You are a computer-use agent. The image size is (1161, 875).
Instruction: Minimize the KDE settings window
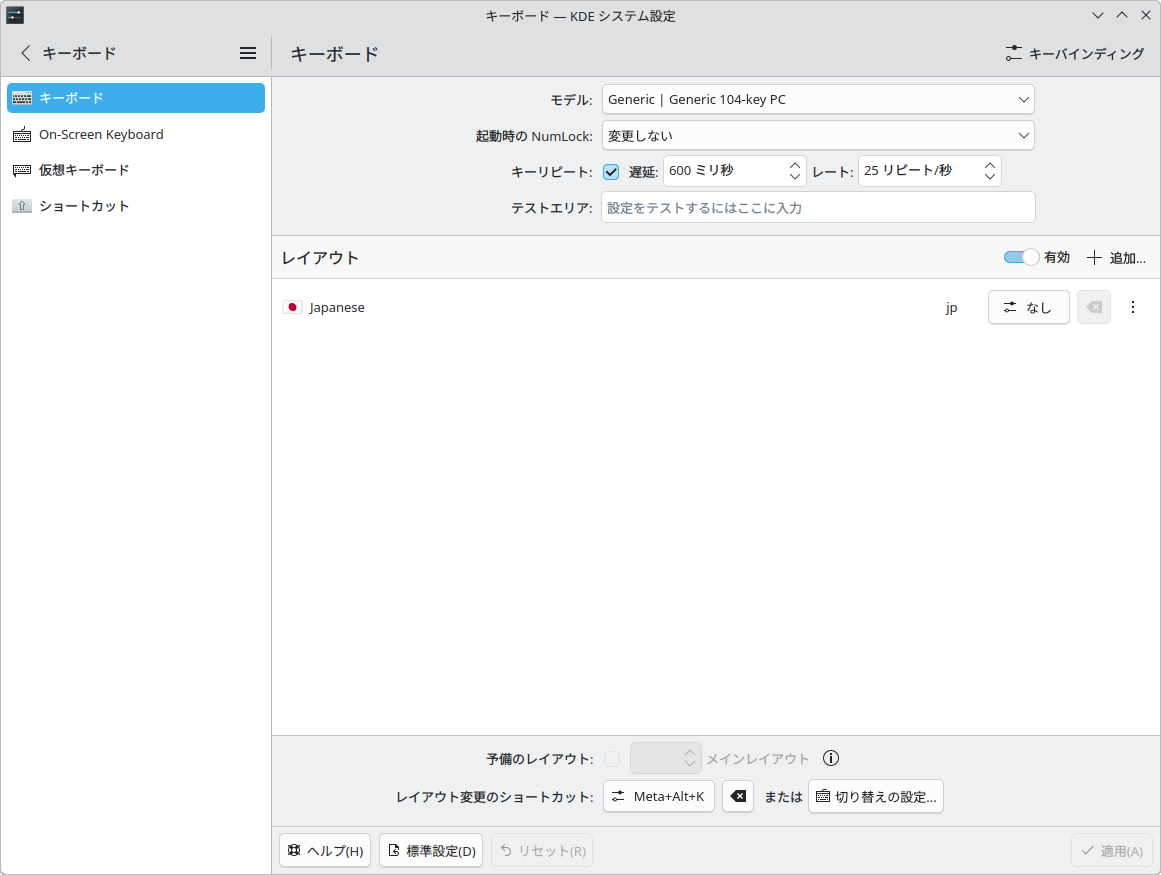(x=1098, y=16)
